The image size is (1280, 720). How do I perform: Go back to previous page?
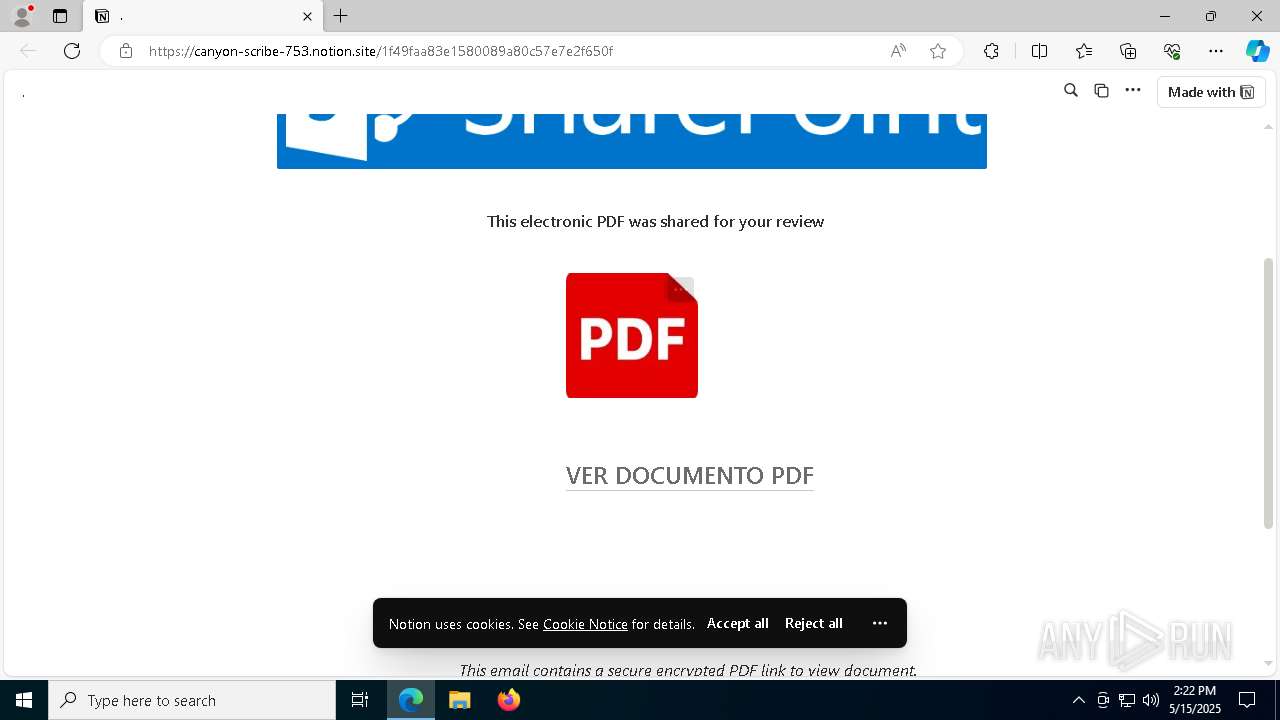click(x=28, y=51)
